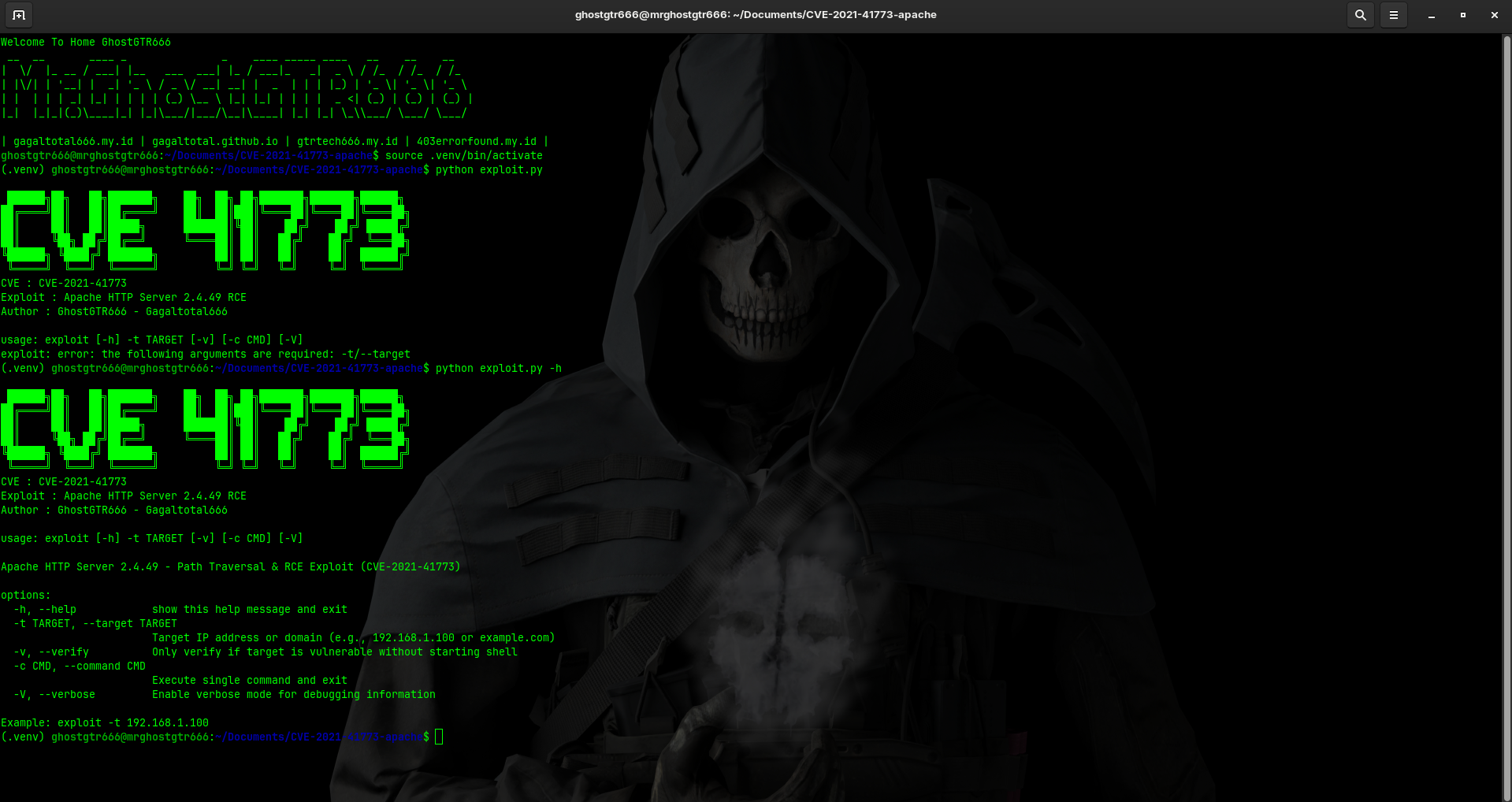Click the first 'python exploit.py' command
Image resolution: width=1512 pixels, height=802 pixels.
(x=489, y=170)
